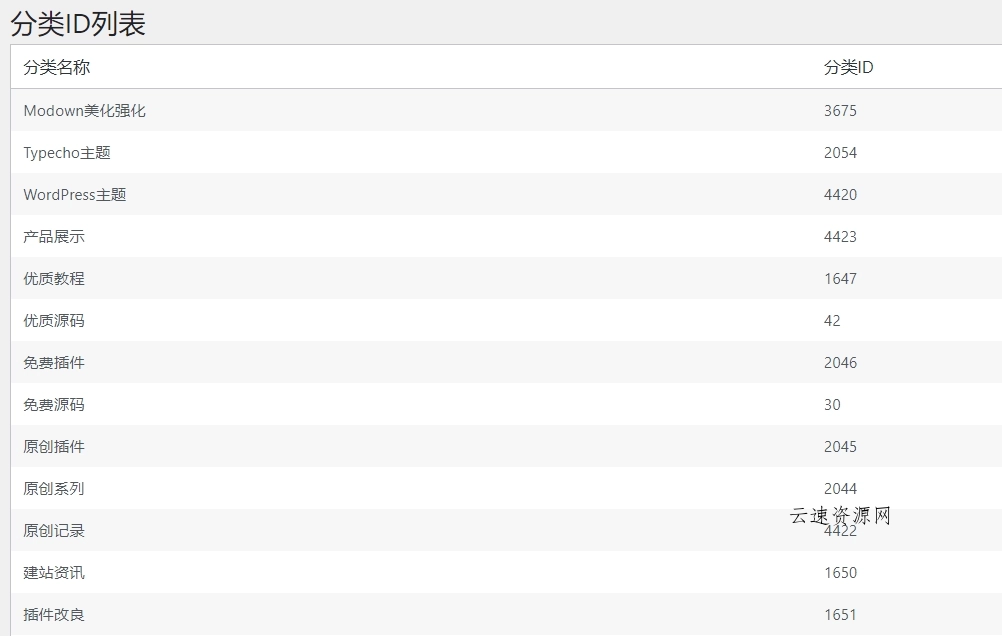Select the 原创系列 category name
Image resolution: width=1002 pixels, height=636 pixels.
tap(54, 489)
